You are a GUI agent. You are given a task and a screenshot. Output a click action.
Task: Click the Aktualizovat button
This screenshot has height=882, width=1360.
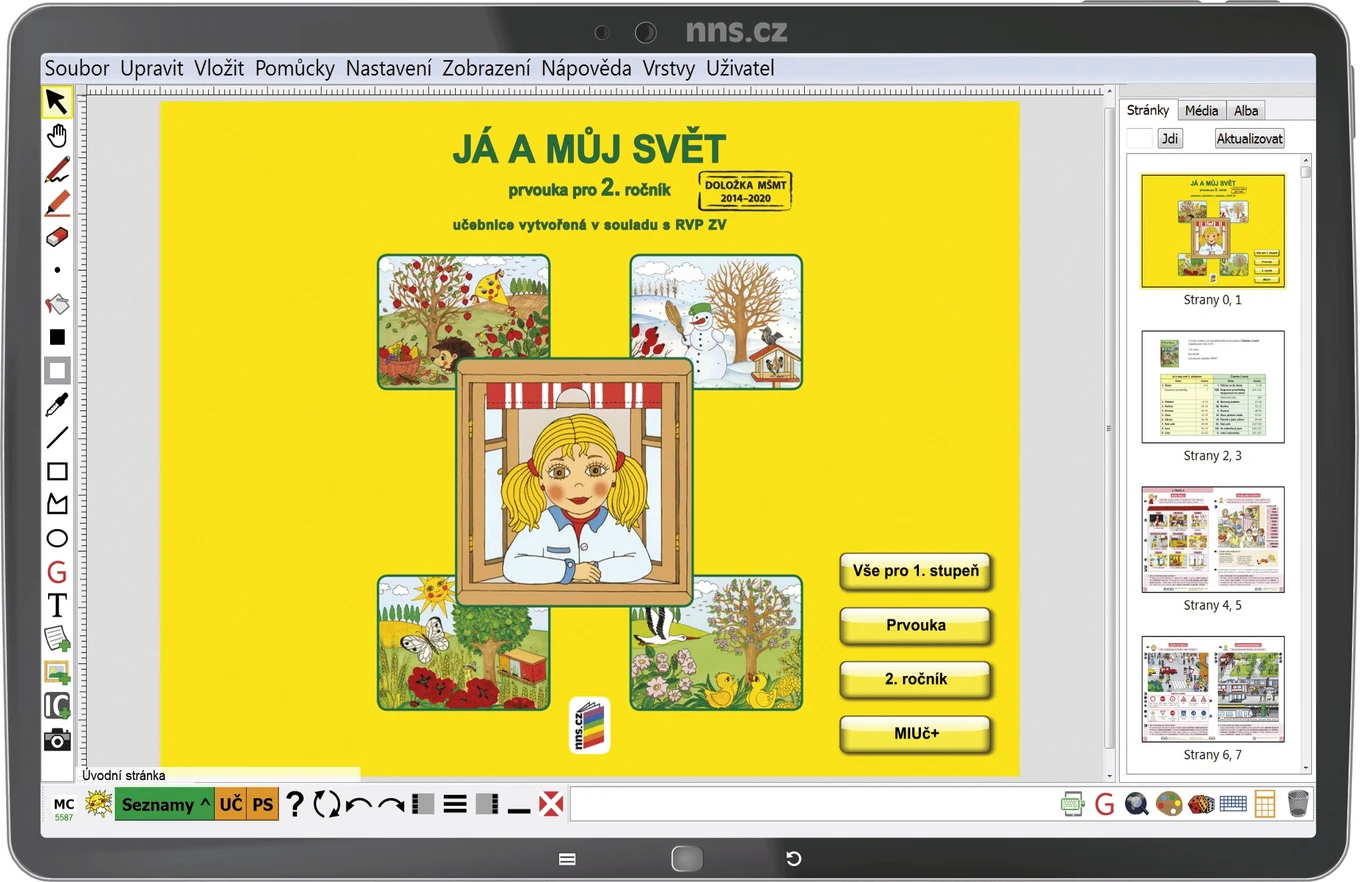pyautogui.click(x=1250, y=139)
